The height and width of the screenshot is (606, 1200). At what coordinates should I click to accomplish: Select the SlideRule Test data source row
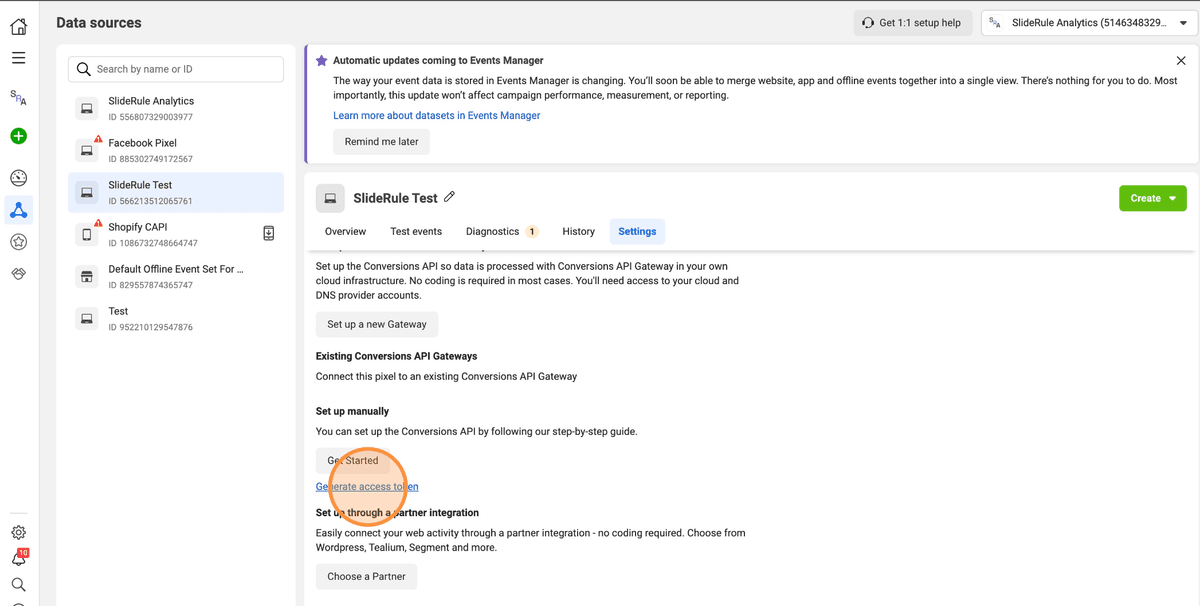(x=176, y=192)
